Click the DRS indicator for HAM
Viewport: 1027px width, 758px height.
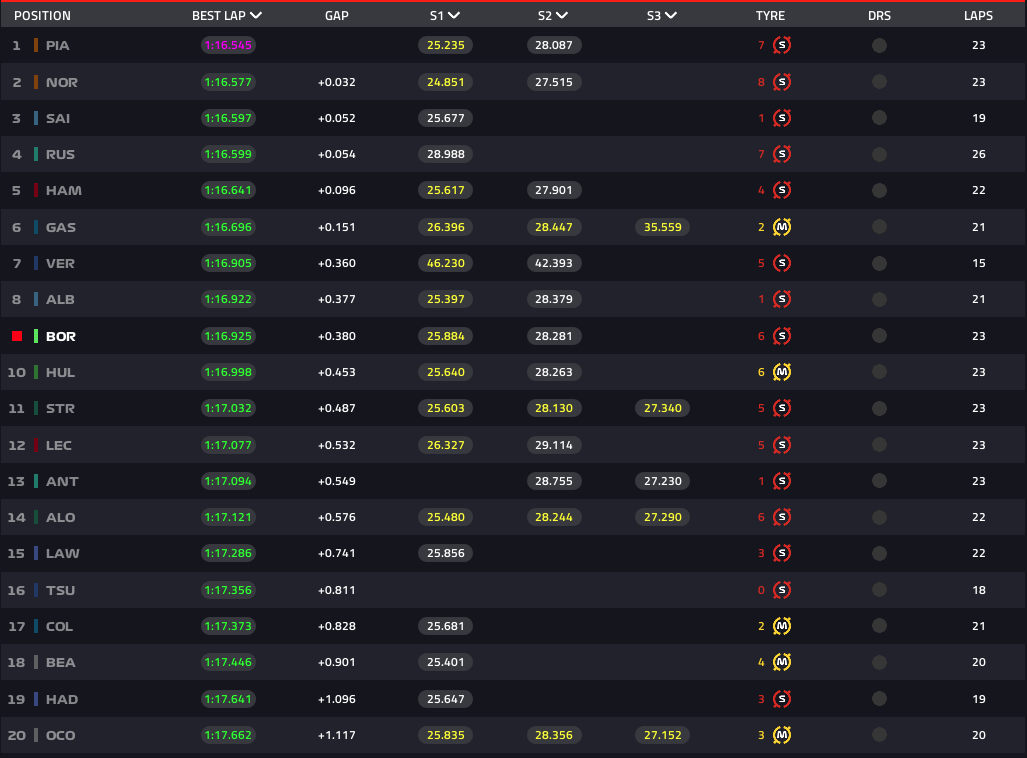[x=879, y=190]
